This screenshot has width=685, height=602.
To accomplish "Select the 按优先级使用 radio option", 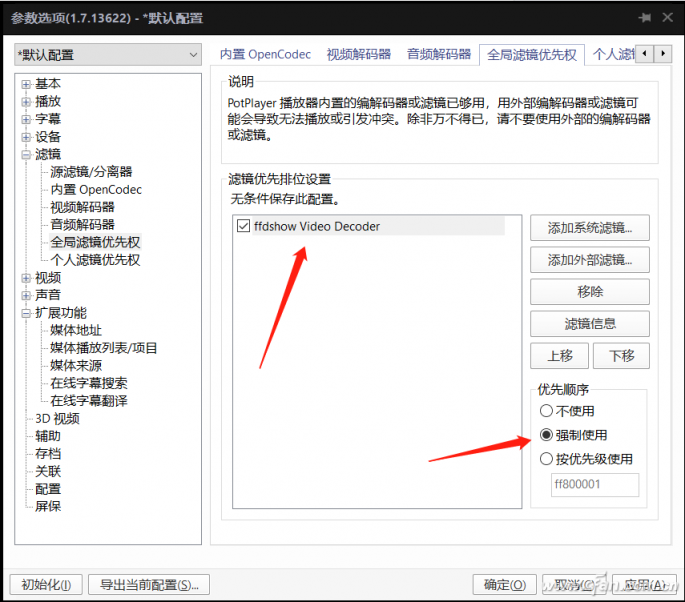I will point(546,459).
